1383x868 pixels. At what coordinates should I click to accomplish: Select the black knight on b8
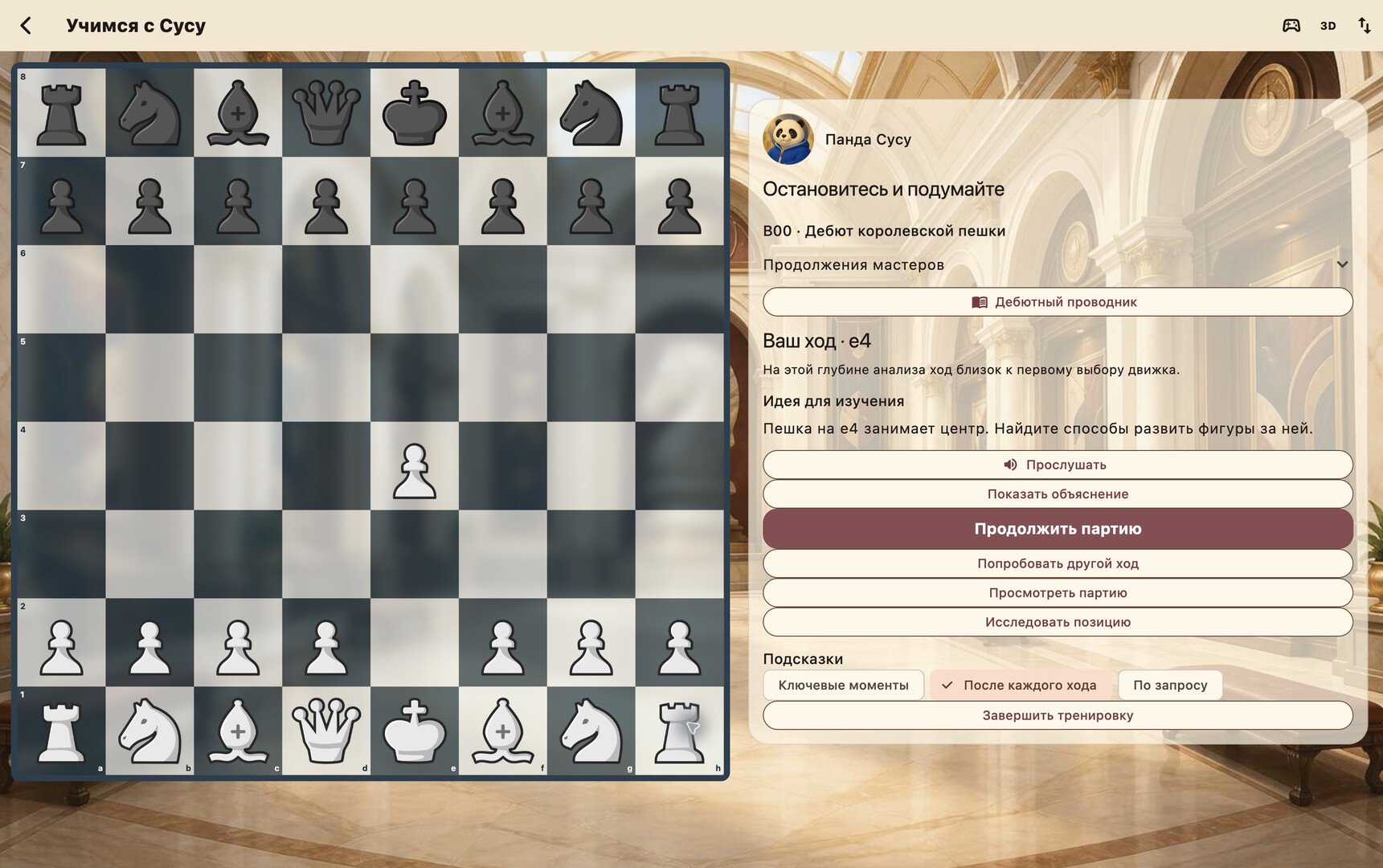[149, 113]
